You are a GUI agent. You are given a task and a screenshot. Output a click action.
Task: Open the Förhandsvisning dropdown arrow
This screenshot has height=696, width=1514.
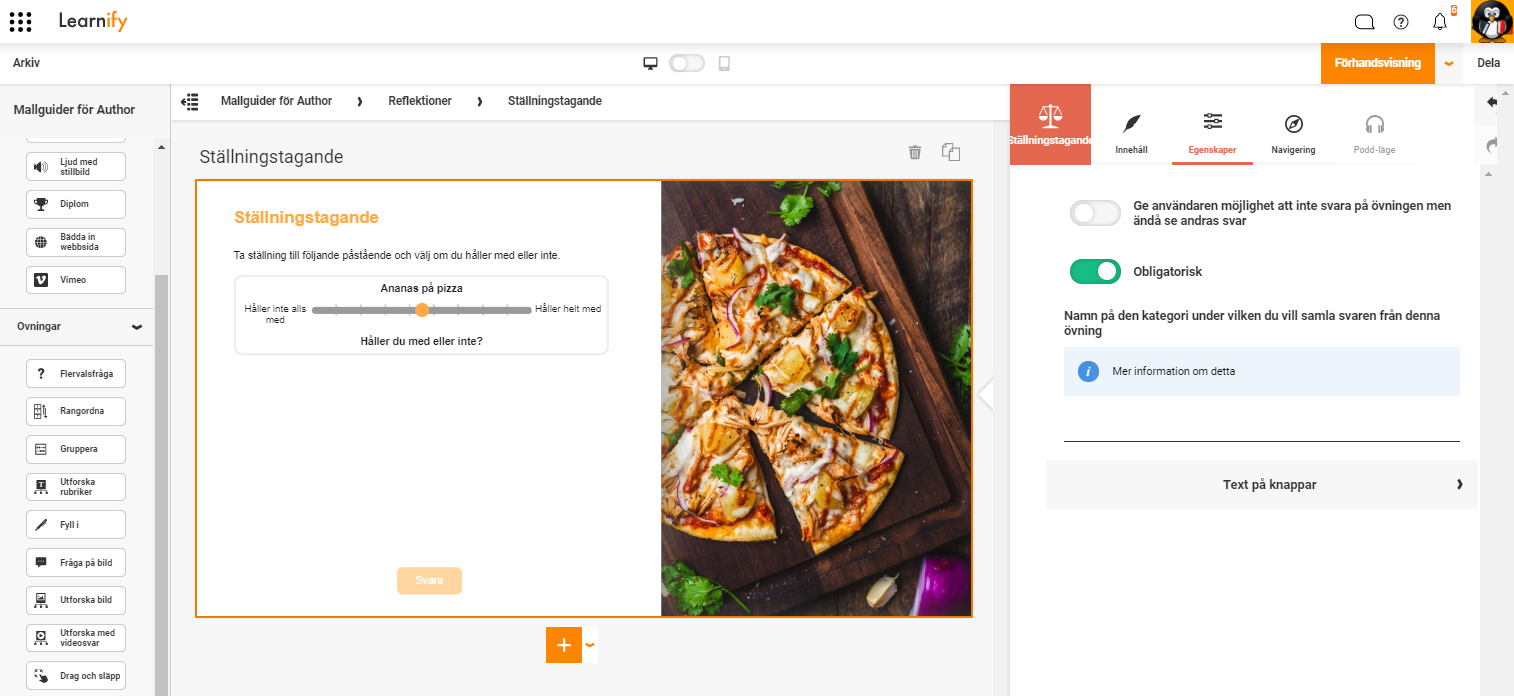pyautogui.click(x=1449, y=63)
